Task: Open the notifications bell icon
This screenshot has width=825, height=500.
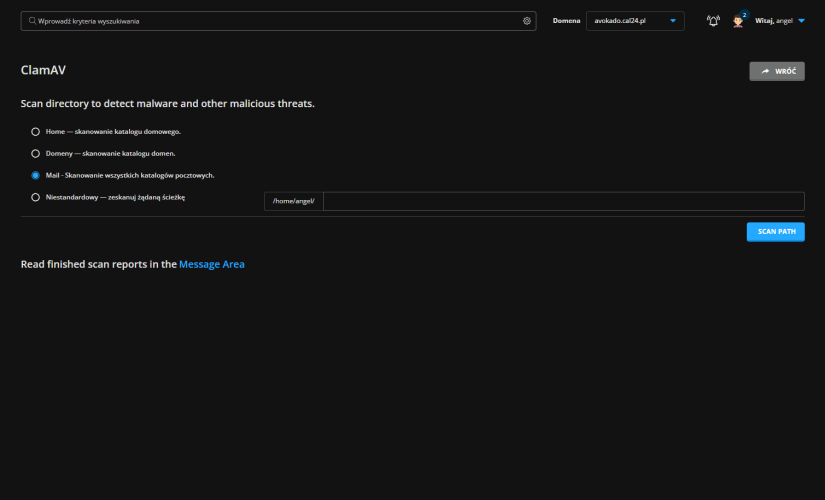Action: [713, 21]
